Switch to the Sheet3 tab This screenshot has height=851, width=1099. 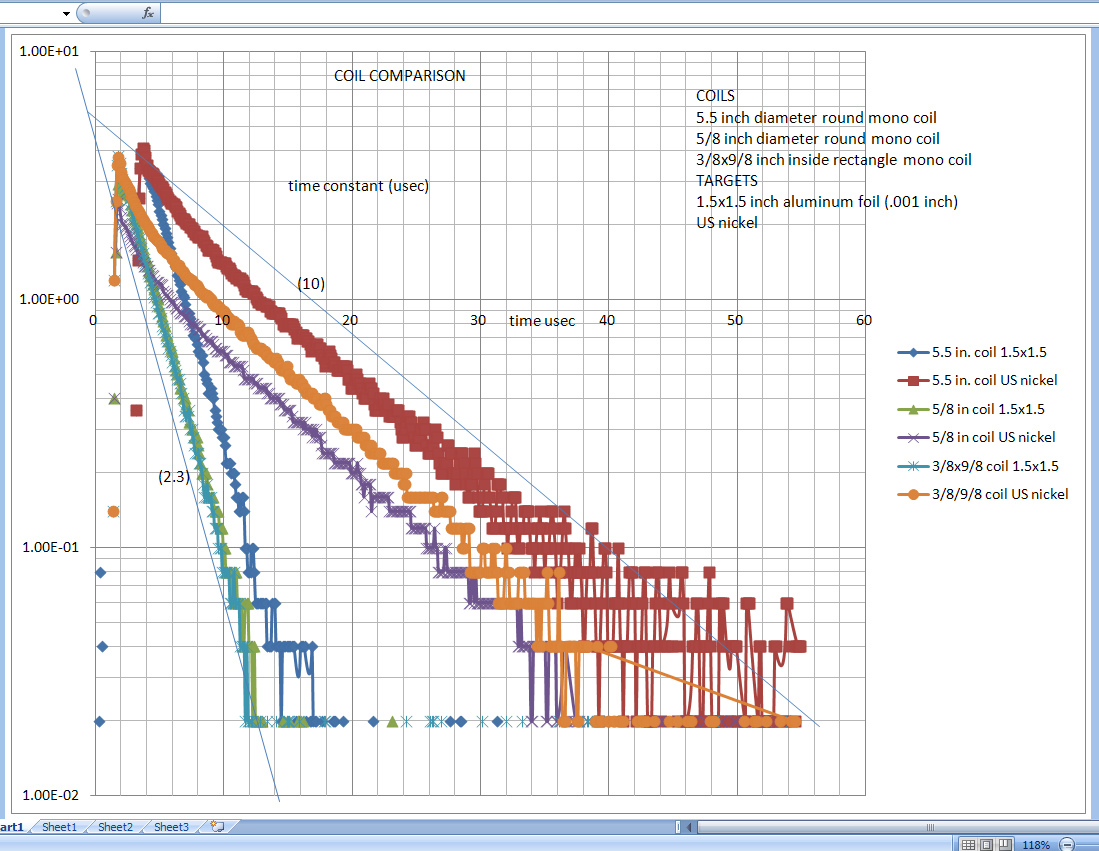tap(171, 827)
